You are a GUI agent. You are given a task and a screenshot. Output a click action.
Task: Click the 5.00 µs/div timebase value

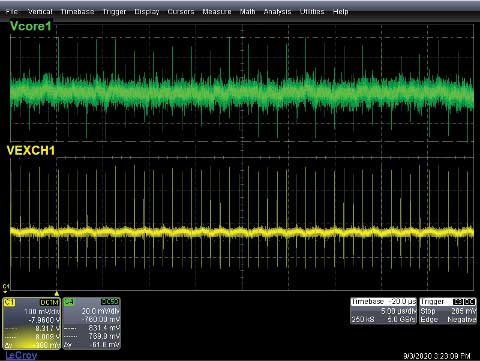click(399, 311)
